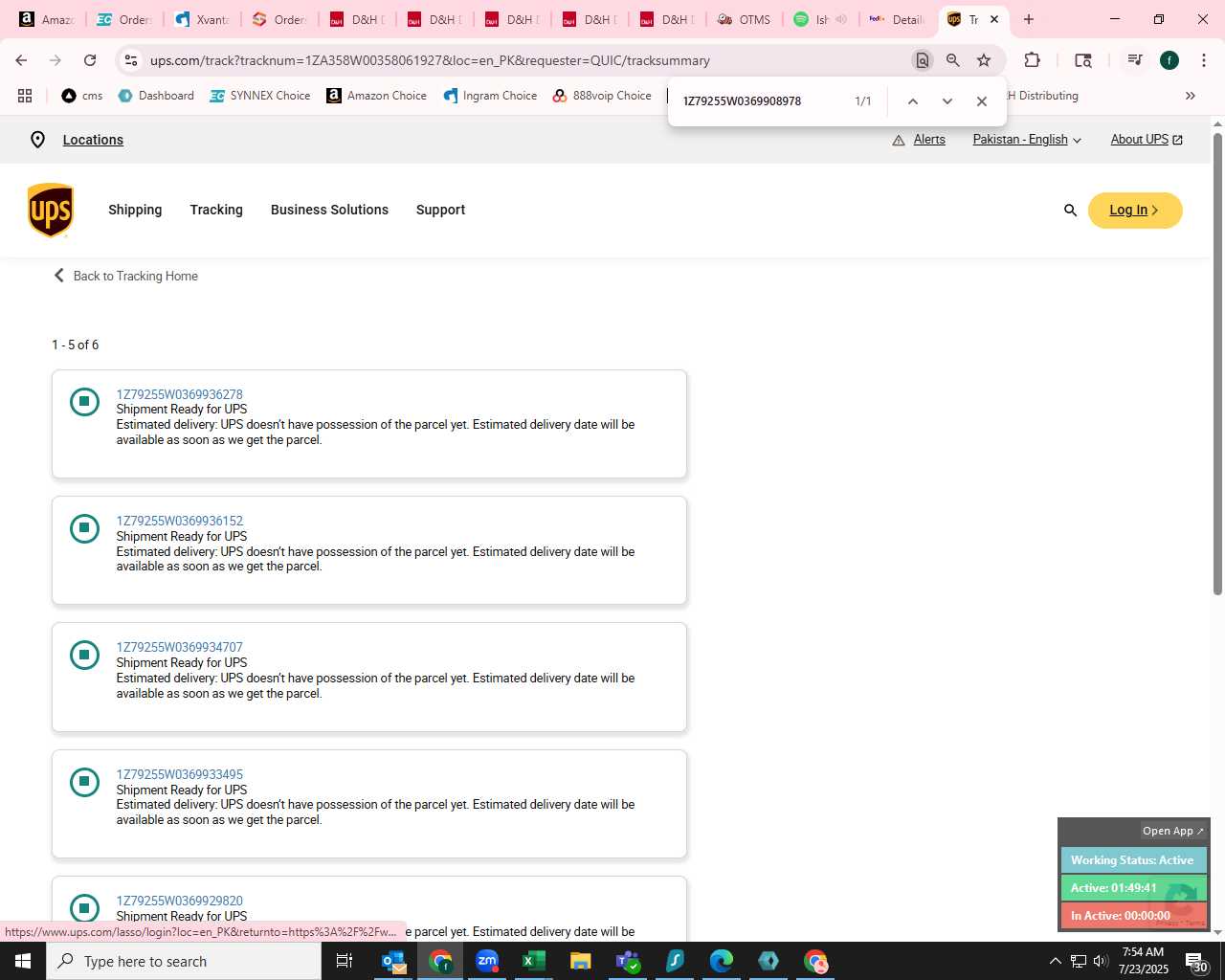
Task: Open the Ingram Choice bookmark
Action: (x=490, y=96)
